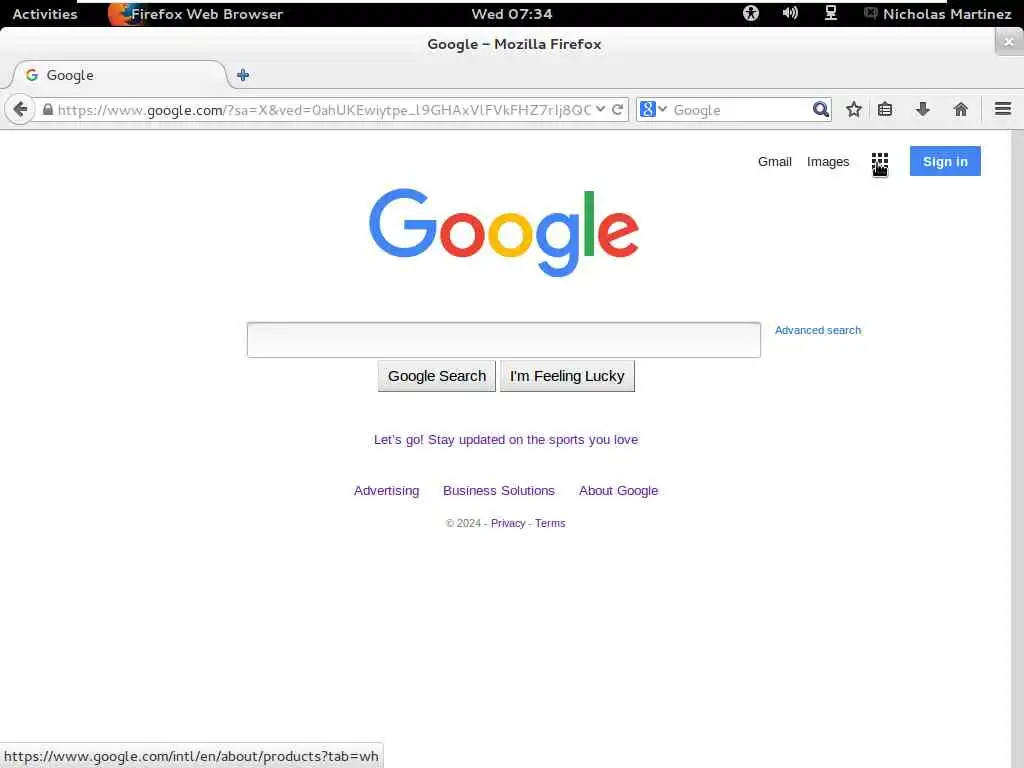The image size is (1024, 768).
Task: Select the Google tab
Action: tap(119, 75)
